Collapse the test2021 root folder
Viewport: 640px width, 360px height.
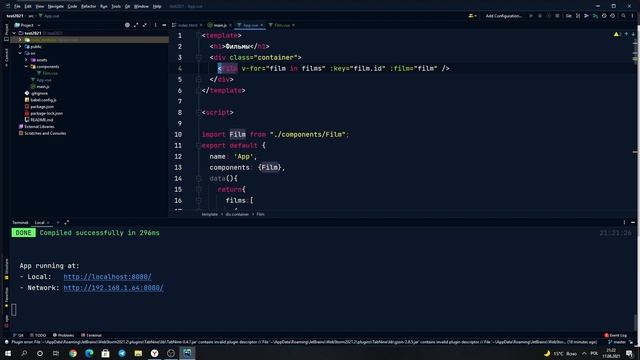pos(14,33)
